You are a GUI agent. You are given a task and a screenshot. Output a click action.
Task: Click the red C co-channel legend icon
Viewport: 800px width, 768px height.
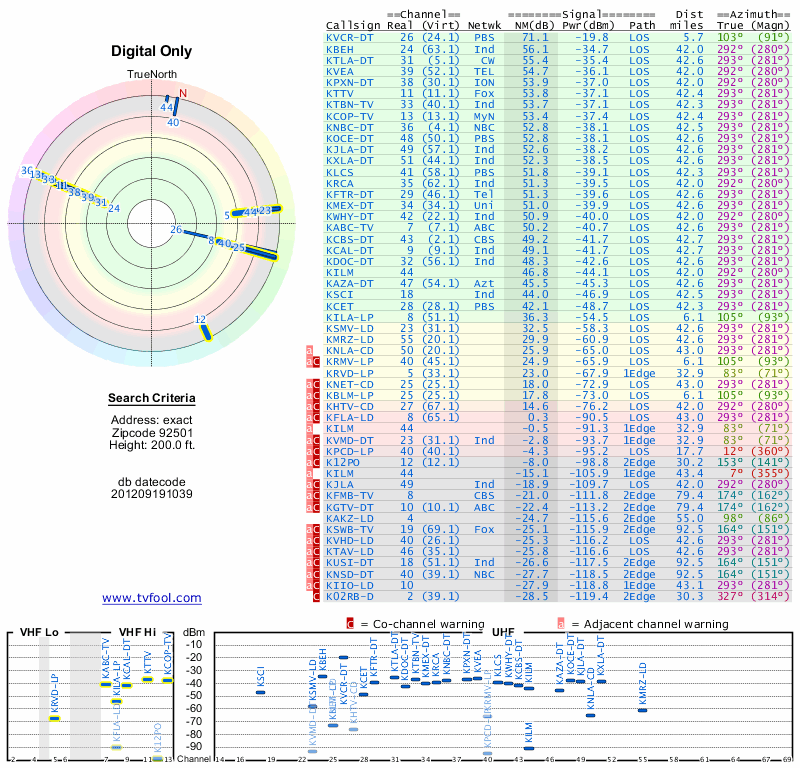pyautogui.click(x=350, y=624)
